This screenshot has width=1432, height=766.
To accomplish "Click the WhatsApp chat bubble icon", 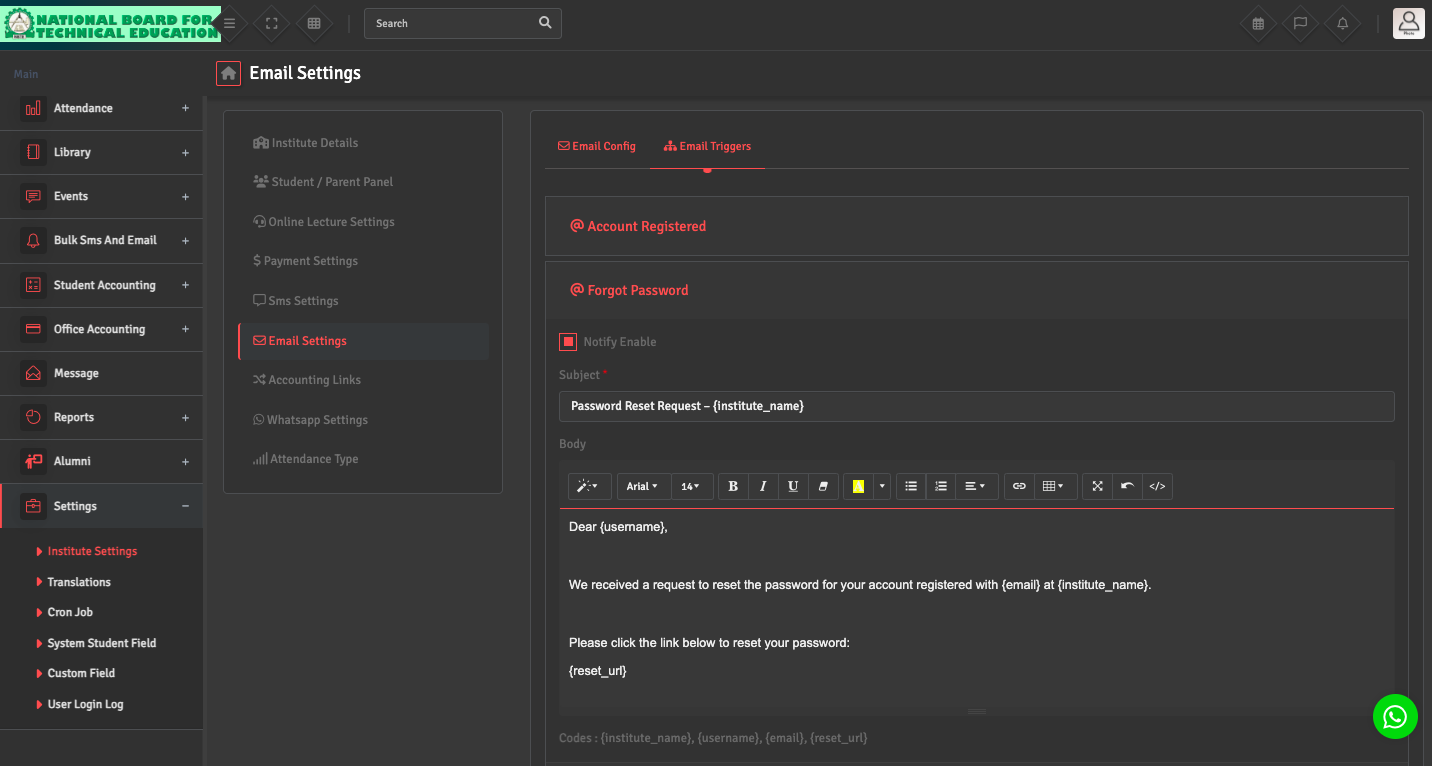I will coord(1395,717).
